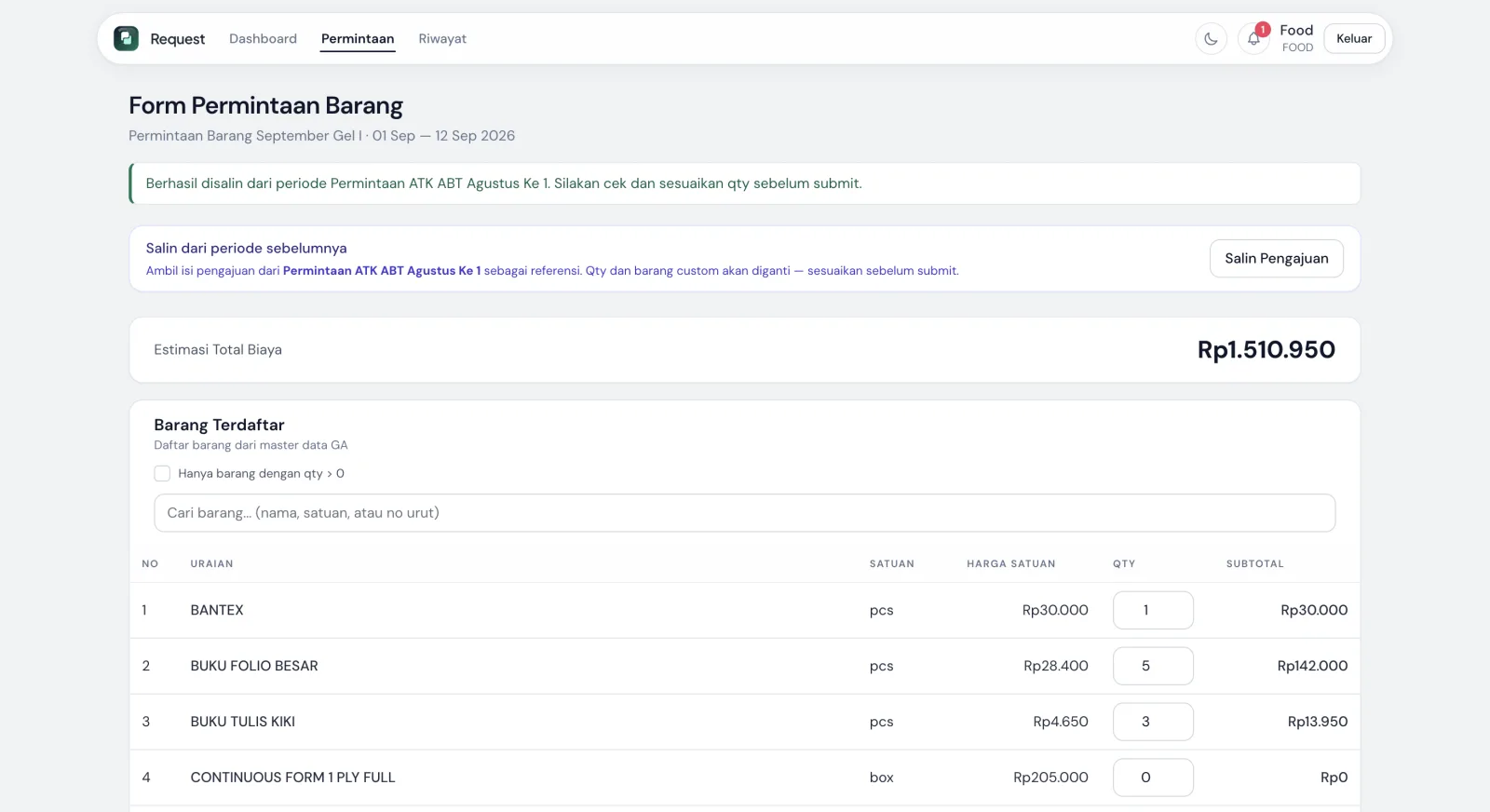1490x812 pixels.
Task: Click the "Barang Terdaftar" section heading
Action: pos(219,425)
